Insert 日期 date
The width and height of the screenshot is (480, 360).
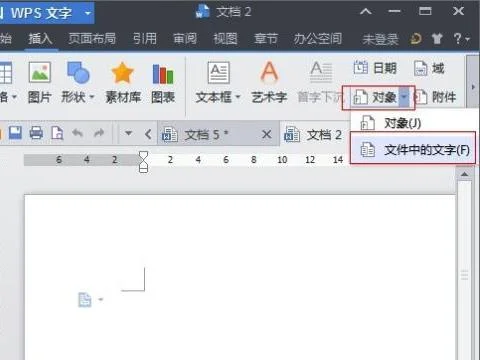tap(375, 68)
